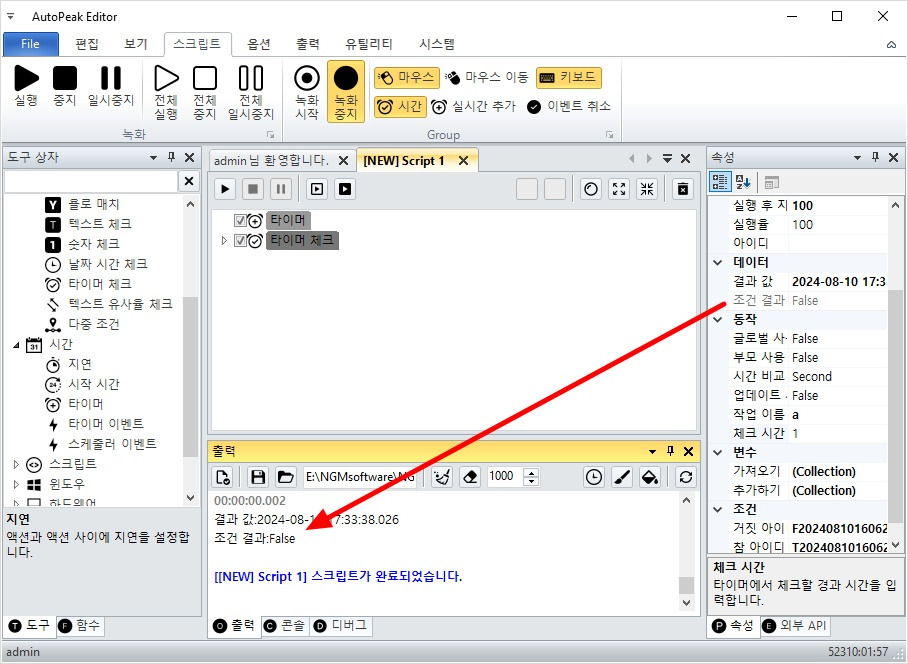Switch to admin님 환영합니다 document tab
This screenshot has width=908, height=664.
pos(271,160)
